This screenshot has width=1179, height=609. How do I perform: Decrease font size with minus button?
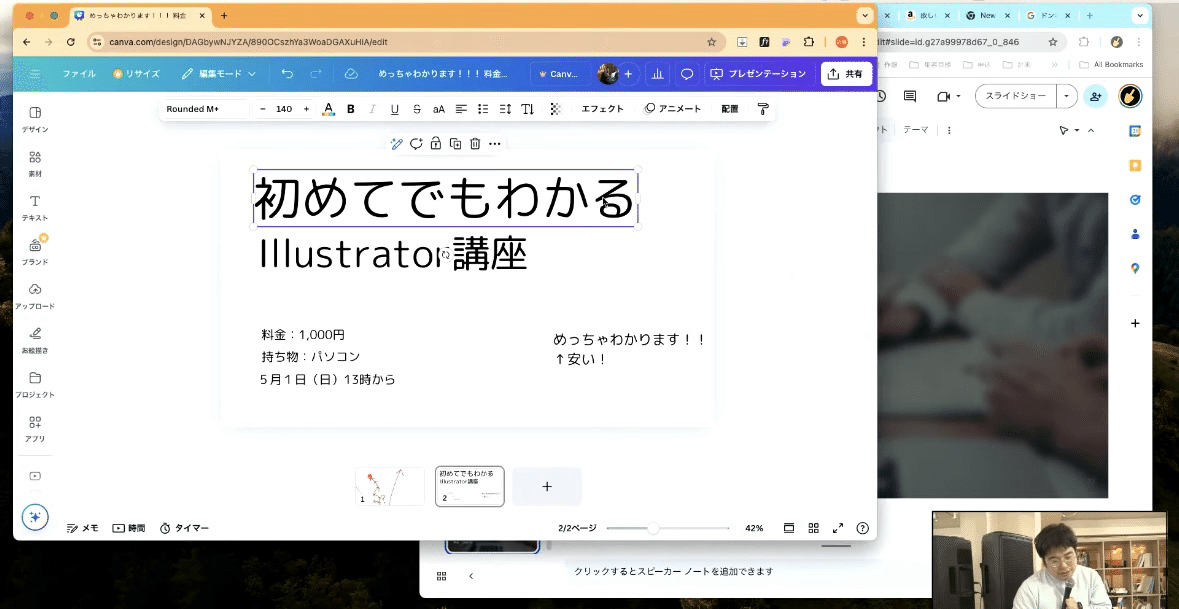[262, 109]
